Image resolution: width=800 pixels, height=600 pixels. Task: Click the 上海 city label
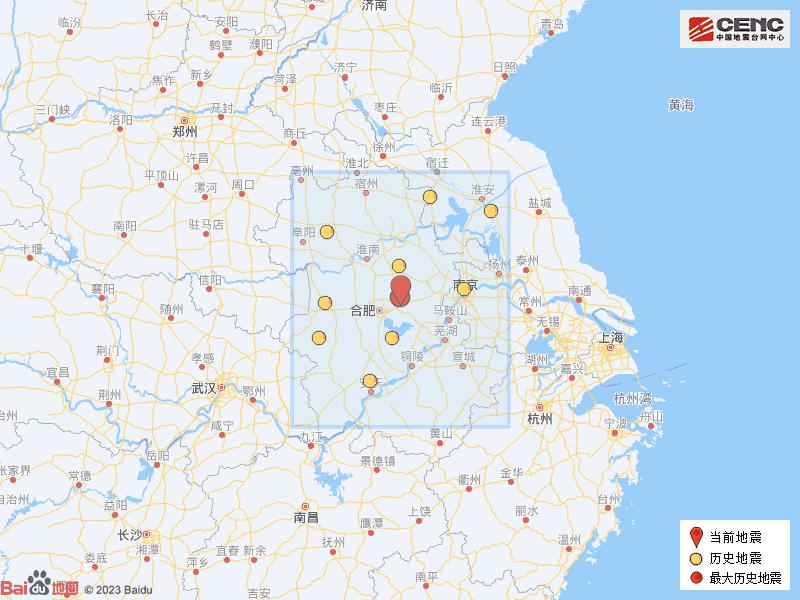(611, 338)
